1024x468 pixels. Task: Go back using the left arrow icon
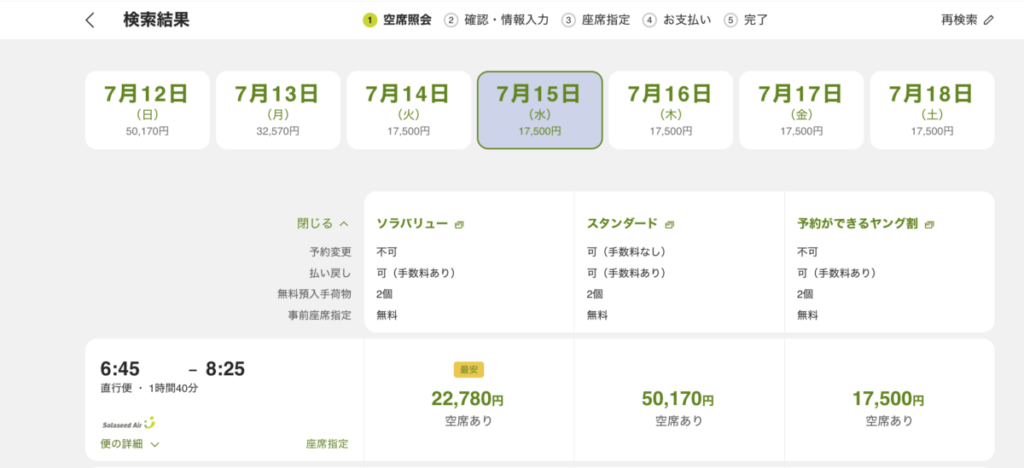click(x=90, y=20)
